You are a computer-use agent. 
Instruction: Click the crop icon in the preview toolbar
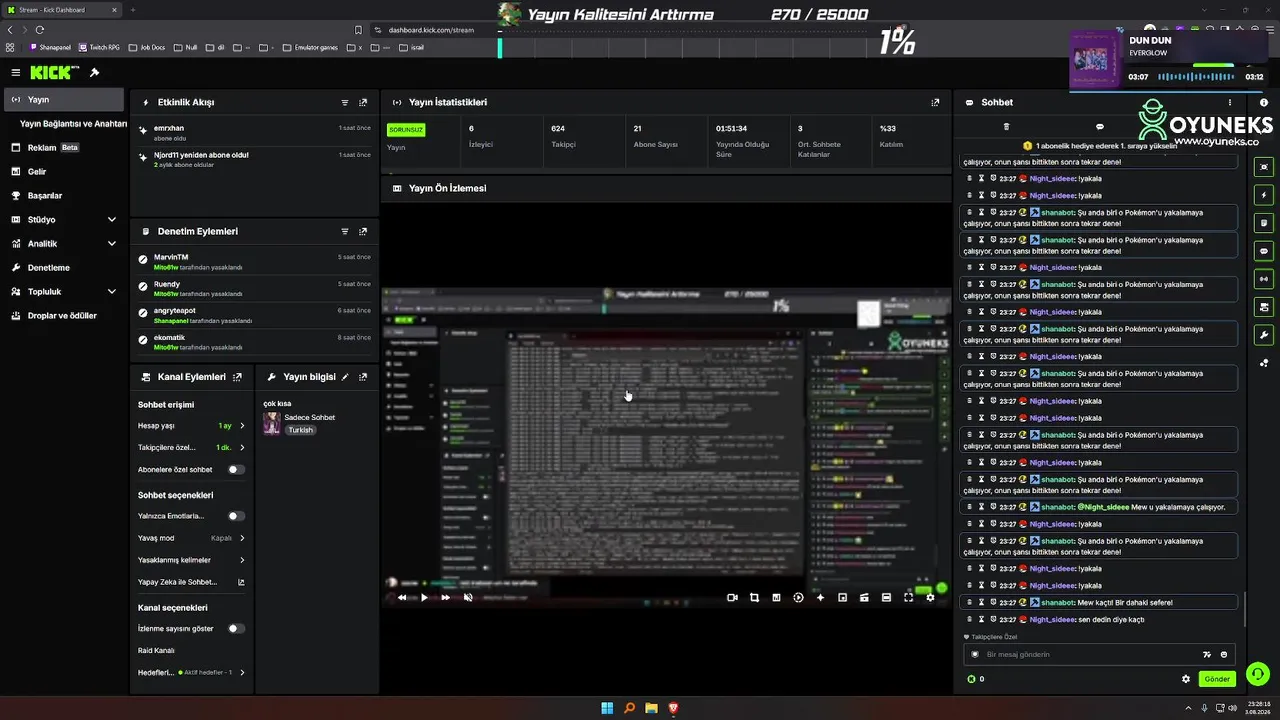point(754,597)
